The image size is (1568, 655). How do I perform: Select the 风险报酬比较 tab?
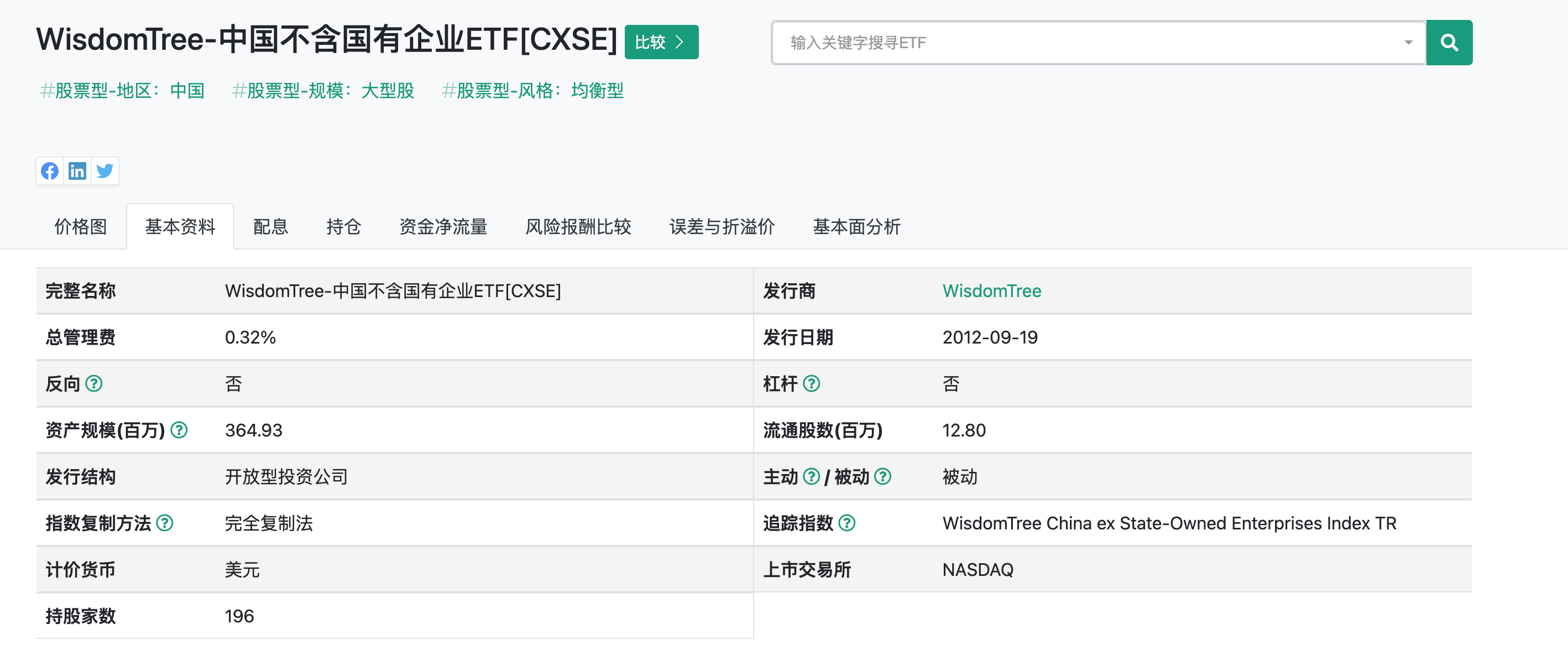click(x=578, y=227)
